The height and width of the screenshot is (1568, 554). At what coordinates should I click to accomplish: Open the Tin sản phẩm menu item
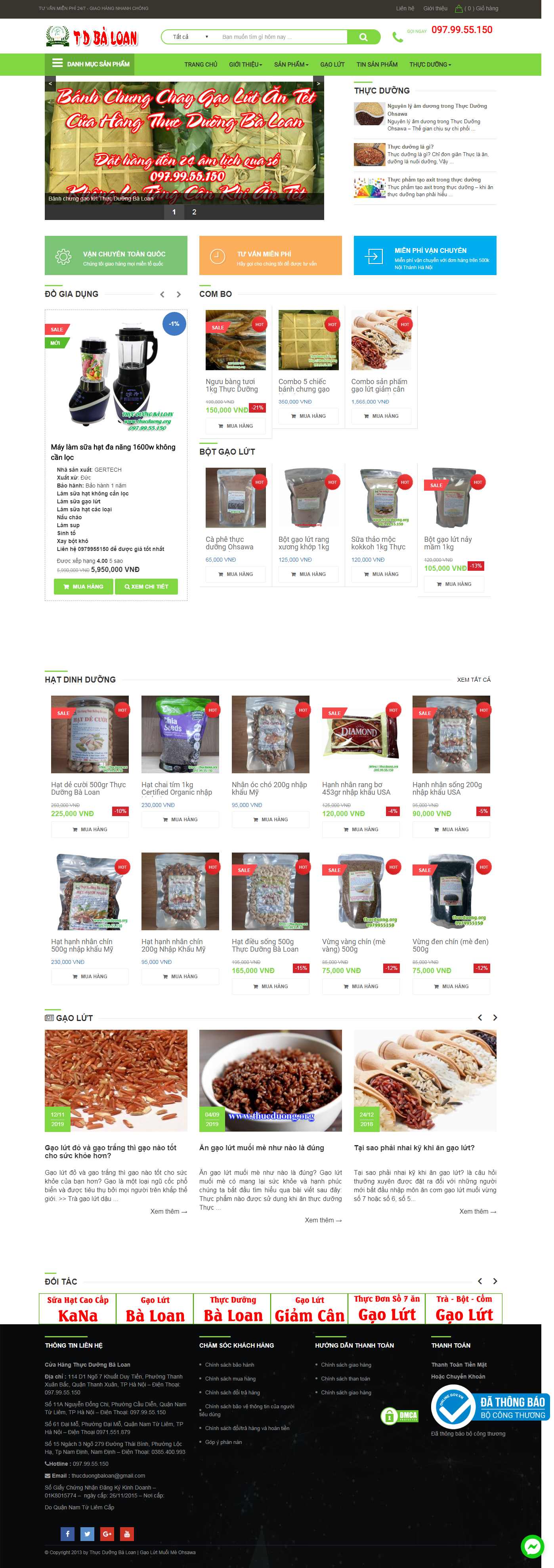[x=377, y=65]
